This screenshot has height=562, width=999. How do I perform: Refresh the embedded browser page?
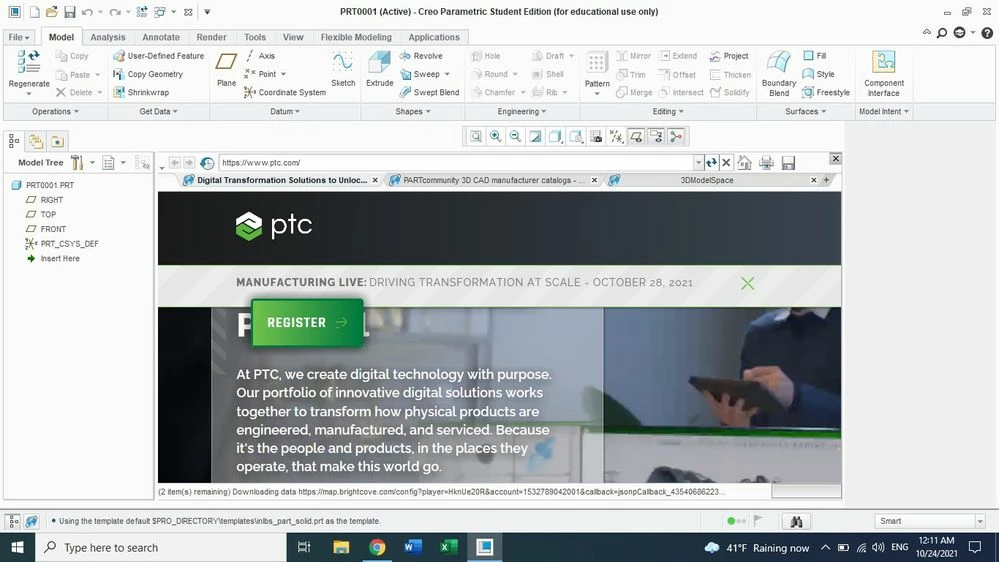click(711, 162)
